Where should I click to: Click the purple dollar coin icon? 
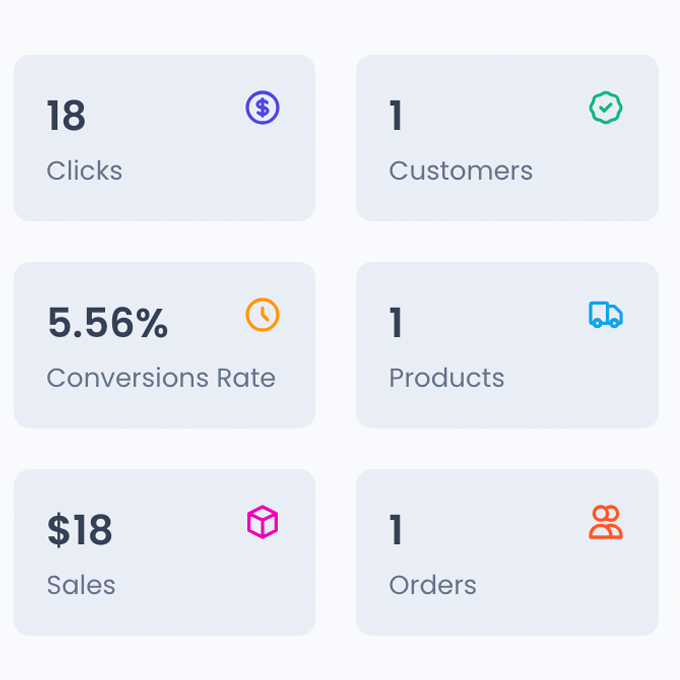click(262, 108)
